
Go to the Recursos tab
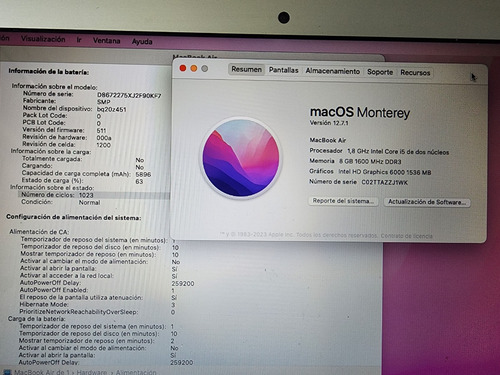coord(415,73)
